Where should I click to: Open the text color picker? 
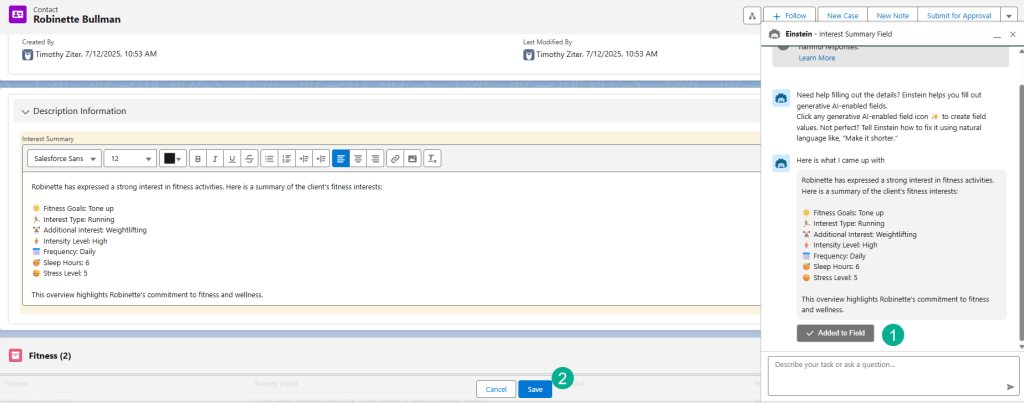pos(173,158)
